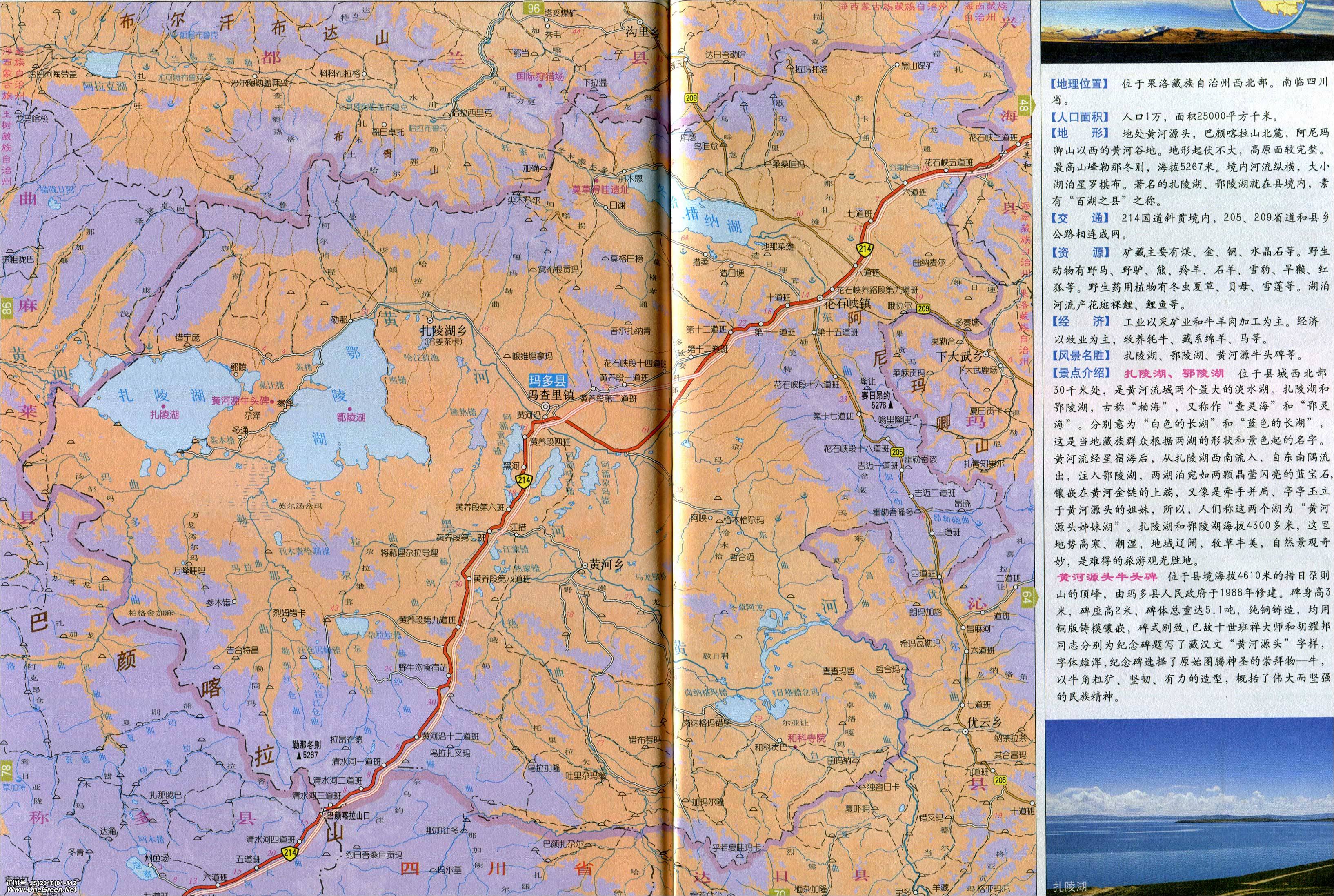This screenshot has width=1334, height=896.
Task: Open page marker 96 at top edge
Action: 534,8
